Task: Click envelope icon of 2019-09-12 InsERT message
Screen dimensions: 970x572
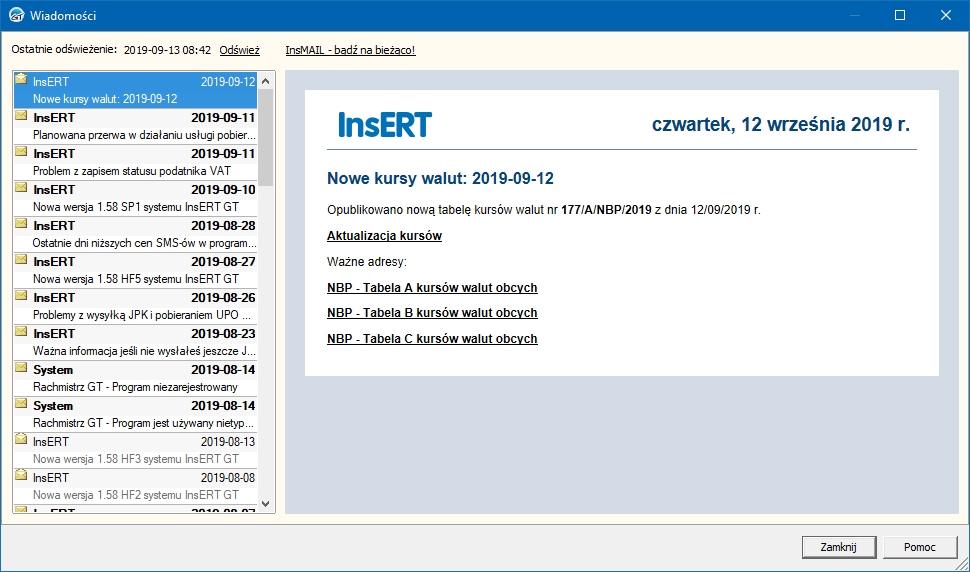Action: [21, 79]
